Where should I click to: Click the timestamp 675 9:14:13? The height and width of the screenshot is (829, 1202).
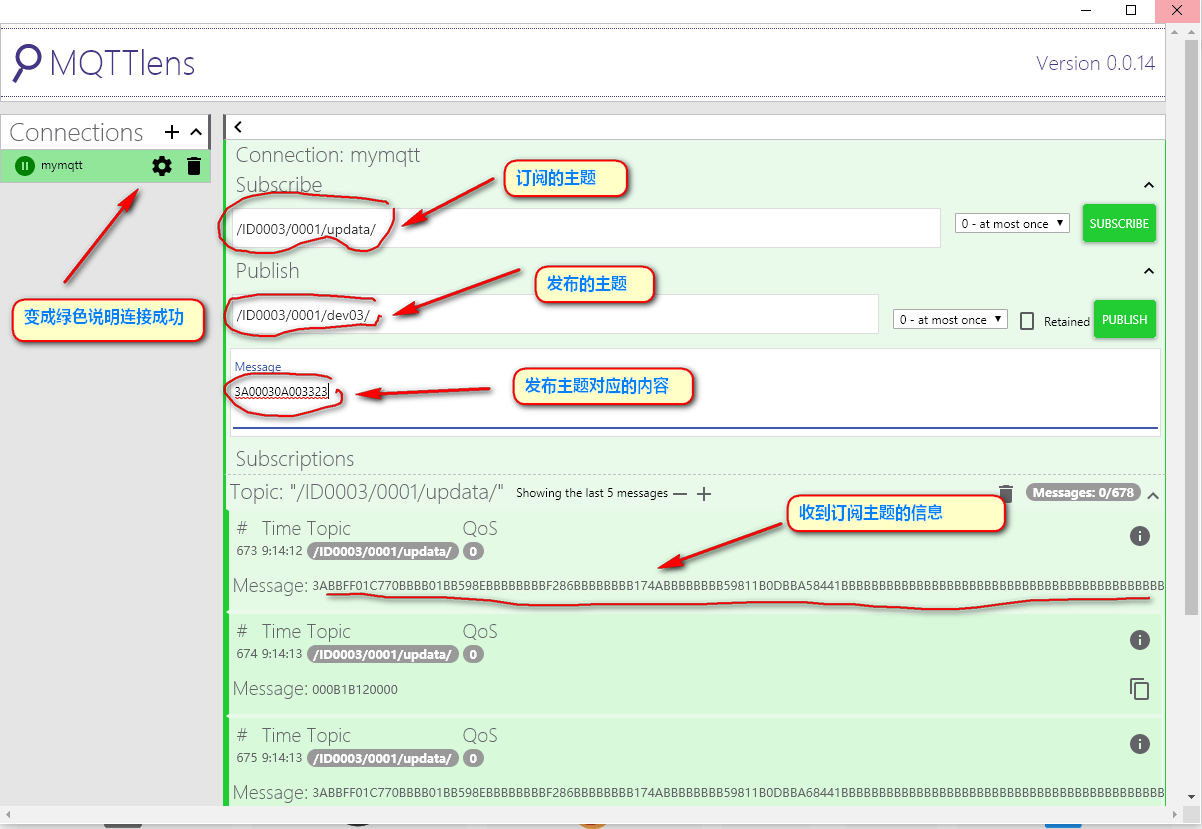(269, 759)
